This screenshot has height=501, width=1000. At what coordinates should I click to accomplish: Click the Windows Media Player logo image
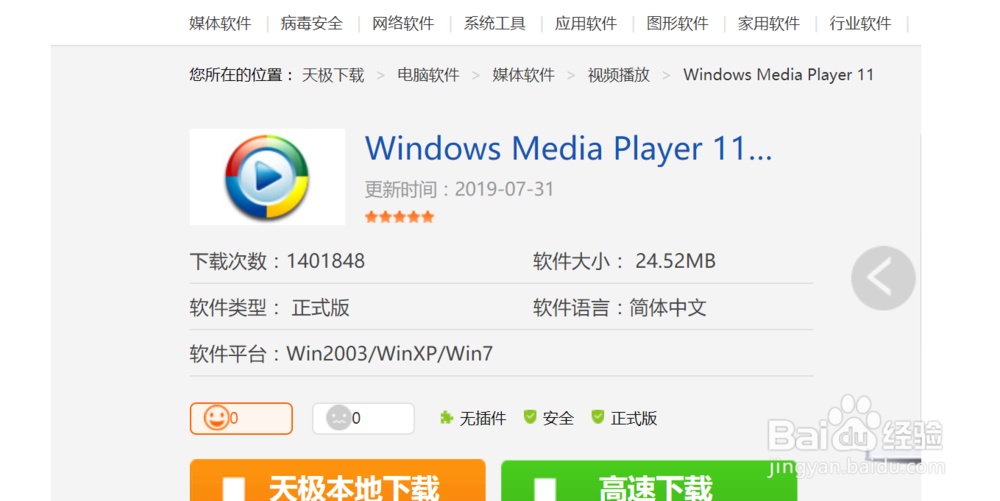point(267,177)
